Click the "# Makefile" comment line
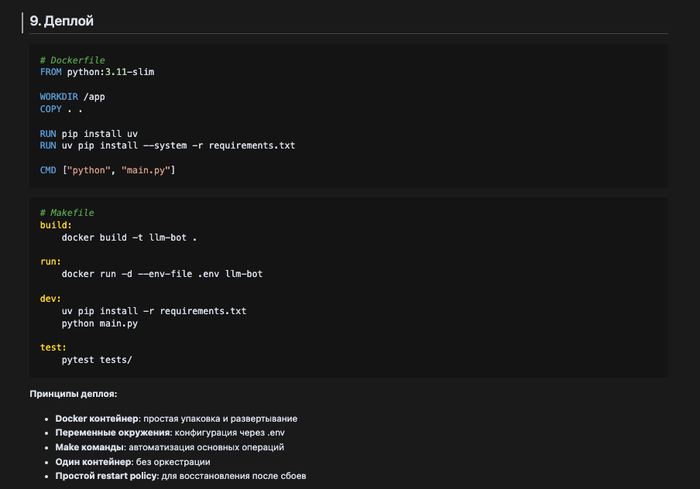Viewport: 700px width, 489px height. click(x=66, y=213)
